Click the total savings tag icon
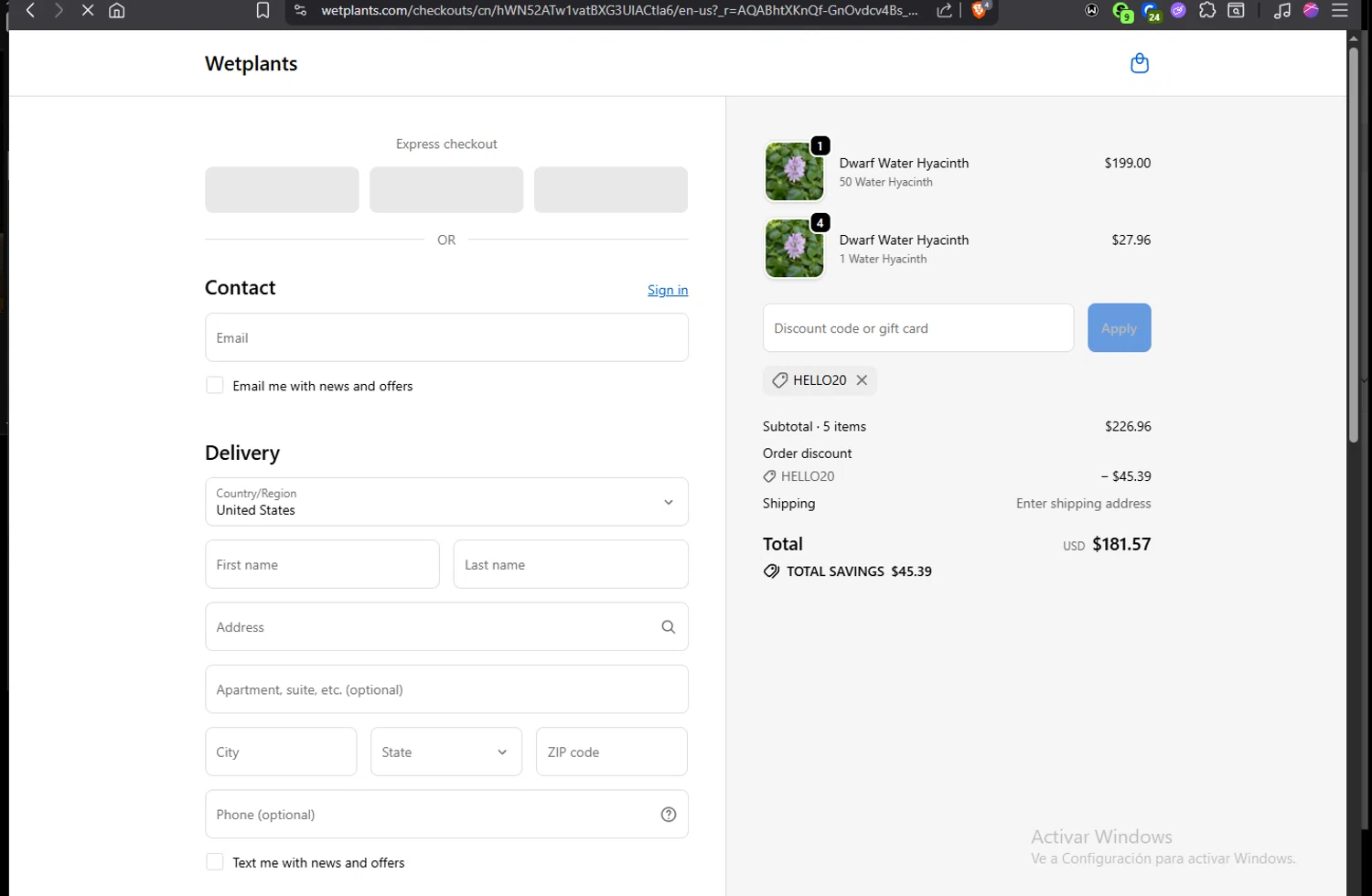The height and width of the screenshot is (896, 1372). [772, 571]
